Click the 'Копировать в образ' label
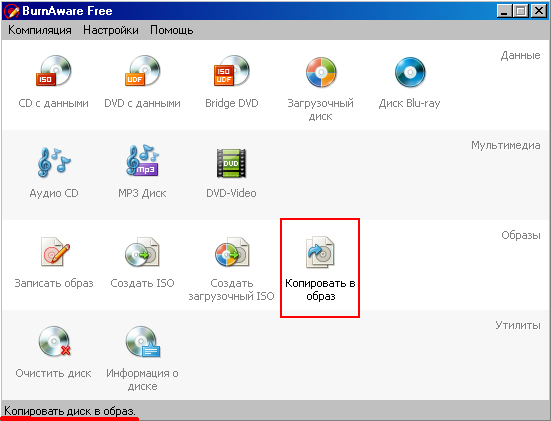551x421 pixels. pos(320,290)
